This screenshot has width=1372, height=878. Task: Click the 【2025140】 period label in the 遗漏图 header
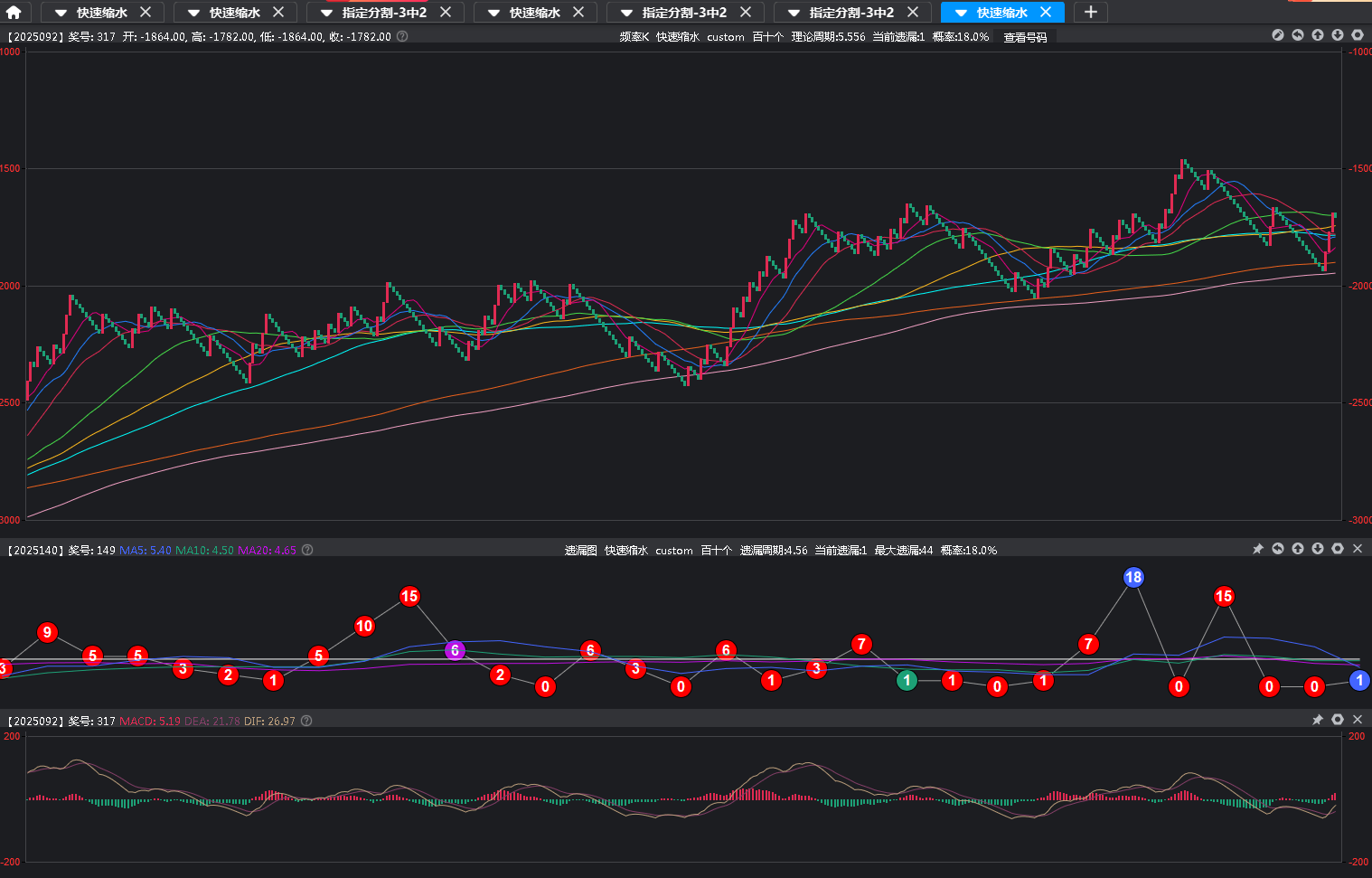click(35, 550)
